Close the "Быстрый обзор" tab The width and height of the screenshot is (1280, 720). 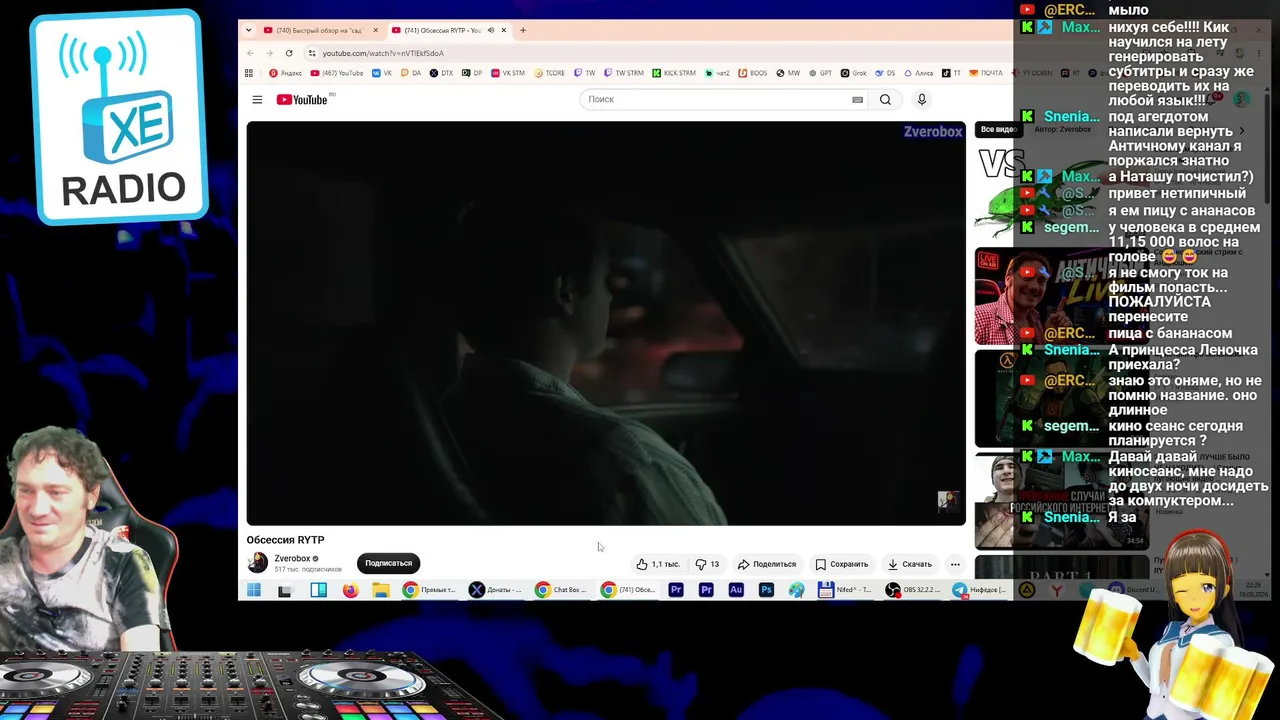376,30
